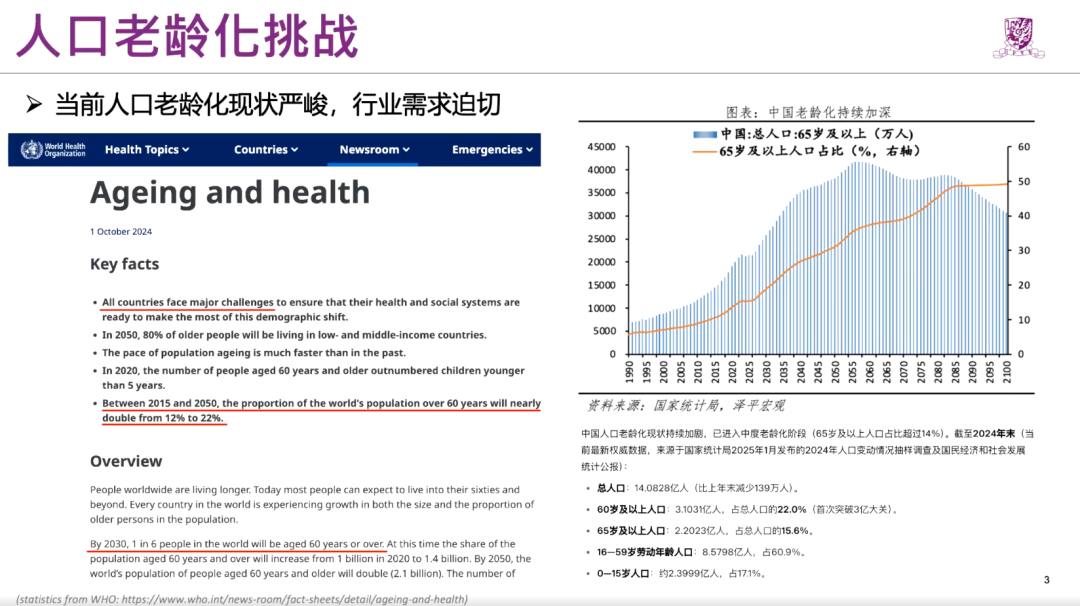Click the World Health Organization logo

click(x=54, y=150)
